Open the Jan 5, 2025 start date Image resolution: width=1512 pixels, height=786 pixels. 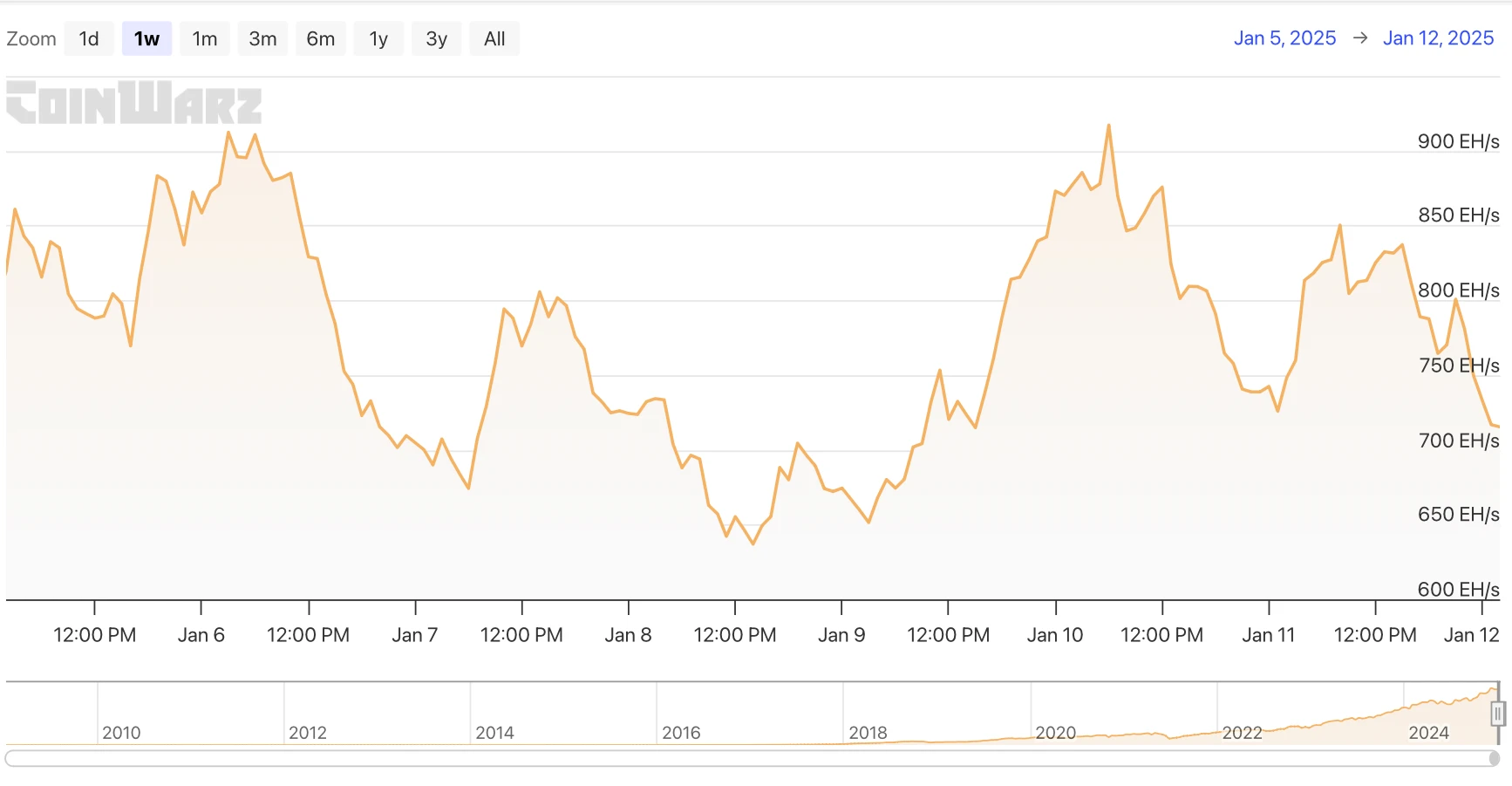[x=1284, y=38]
